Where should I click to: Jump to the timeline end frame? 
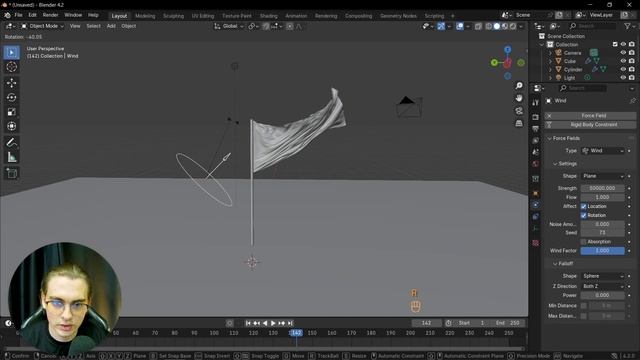290,323
